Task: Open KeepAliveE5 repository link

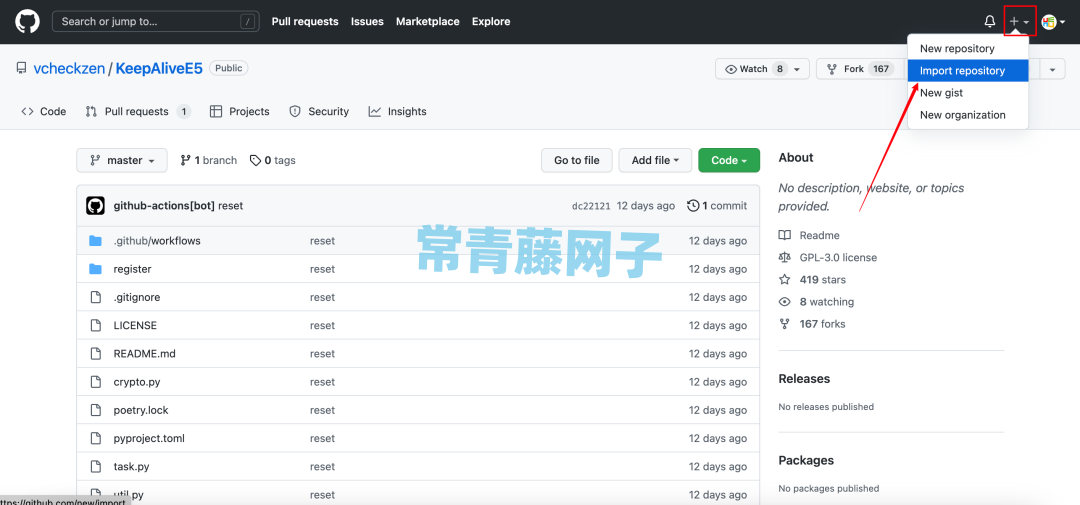Action: (159, 68)
